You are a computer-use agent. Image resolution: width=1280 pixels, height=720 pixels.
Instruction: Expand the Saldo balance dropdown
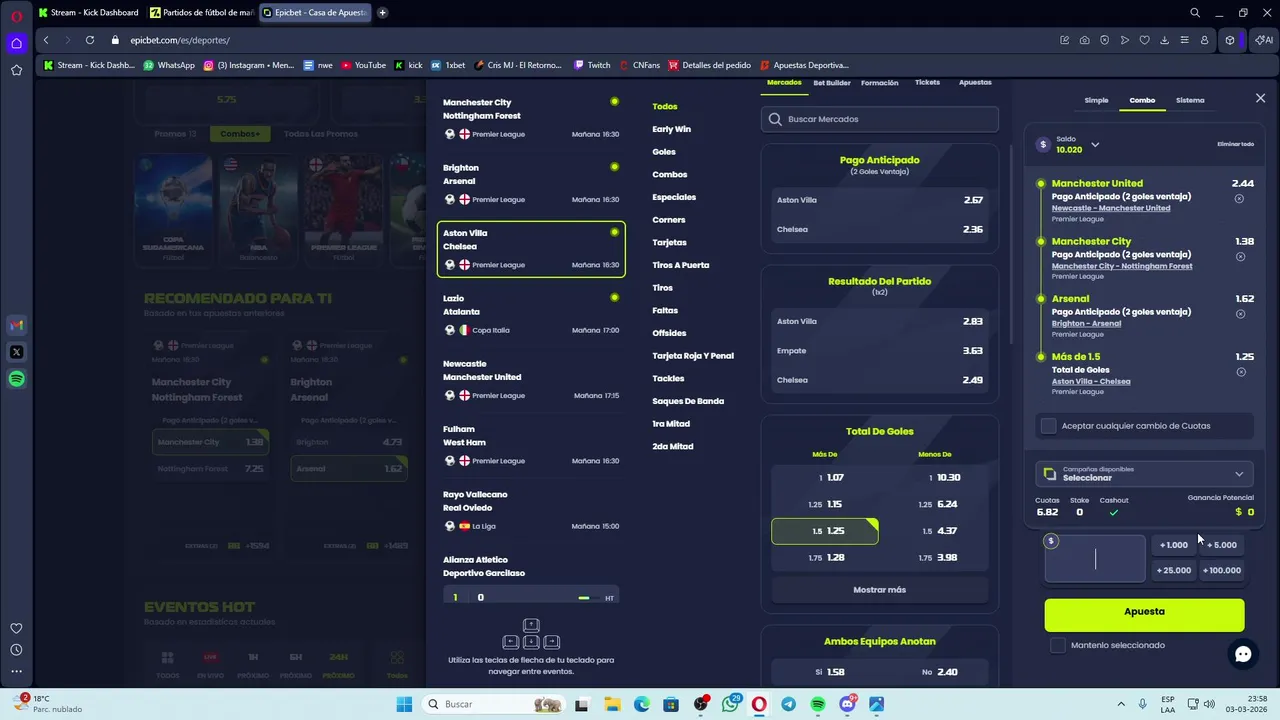coord(1095,145)
